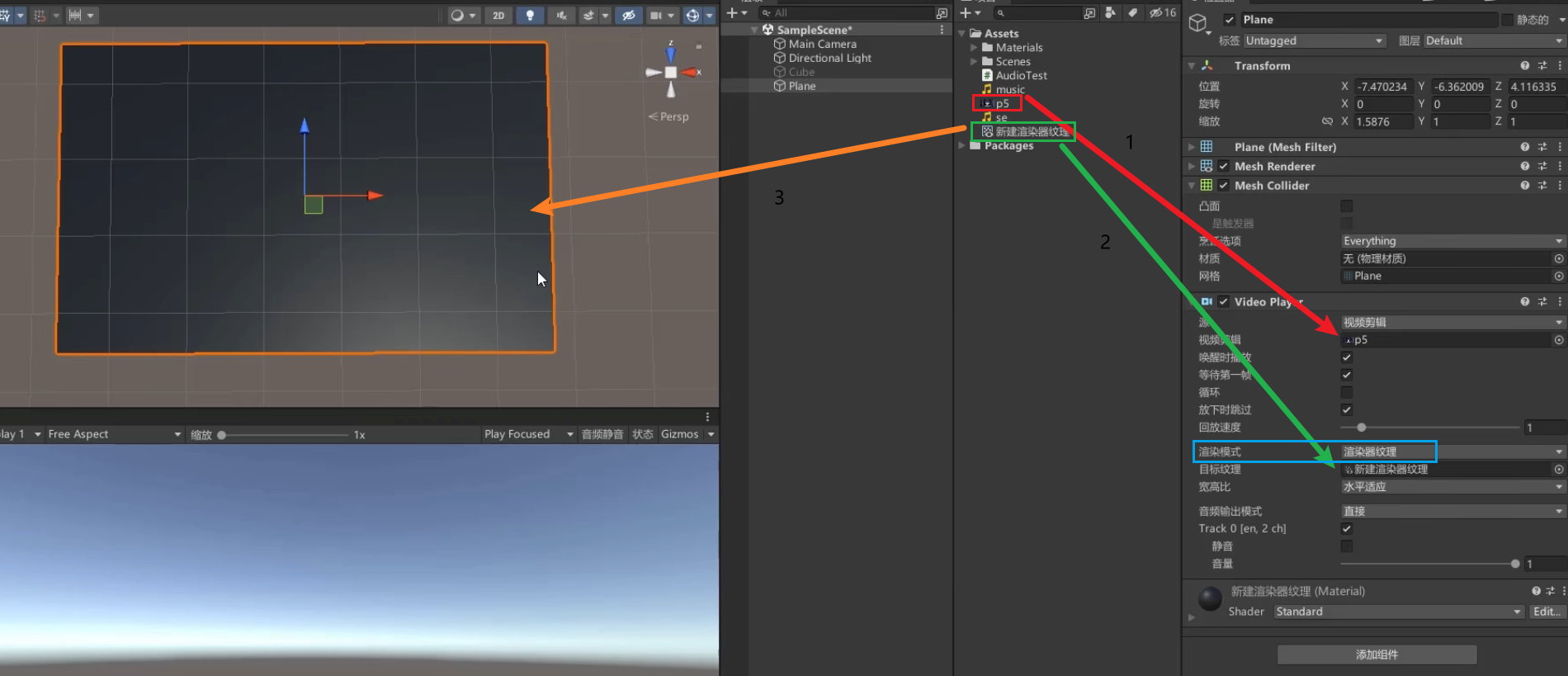1568x676 pixels.
Task: Open the Shader Standard dropdown
Action: click(1398, 612)
